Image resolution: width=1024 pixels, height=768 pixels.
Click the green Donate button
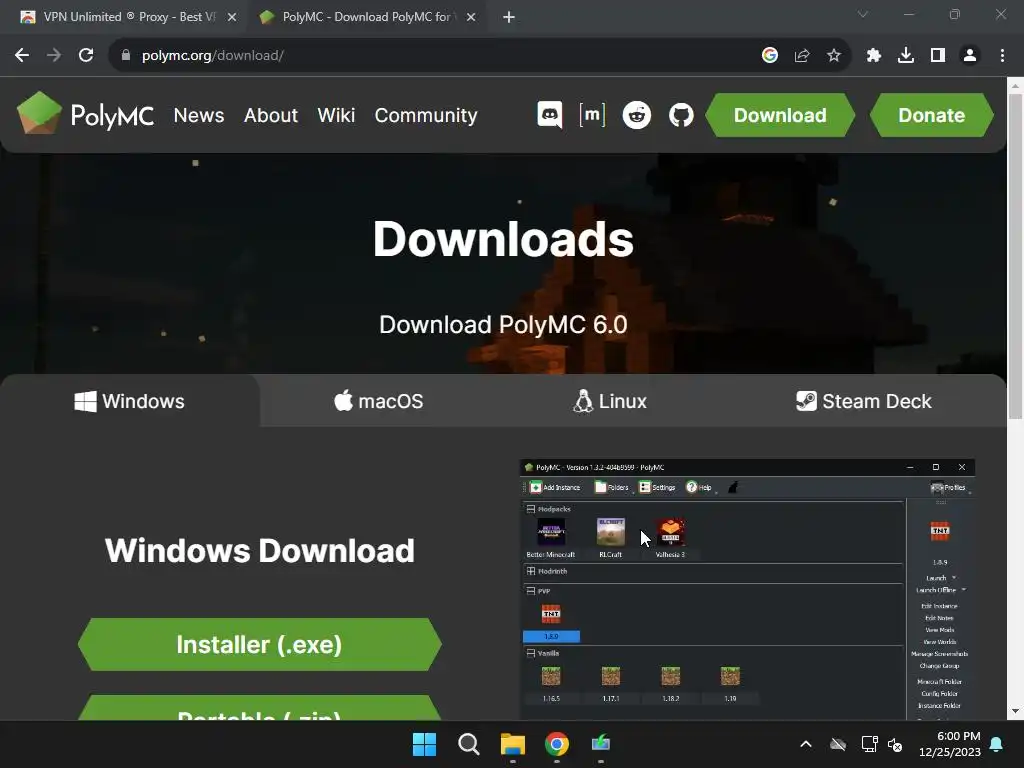[932, 115]
